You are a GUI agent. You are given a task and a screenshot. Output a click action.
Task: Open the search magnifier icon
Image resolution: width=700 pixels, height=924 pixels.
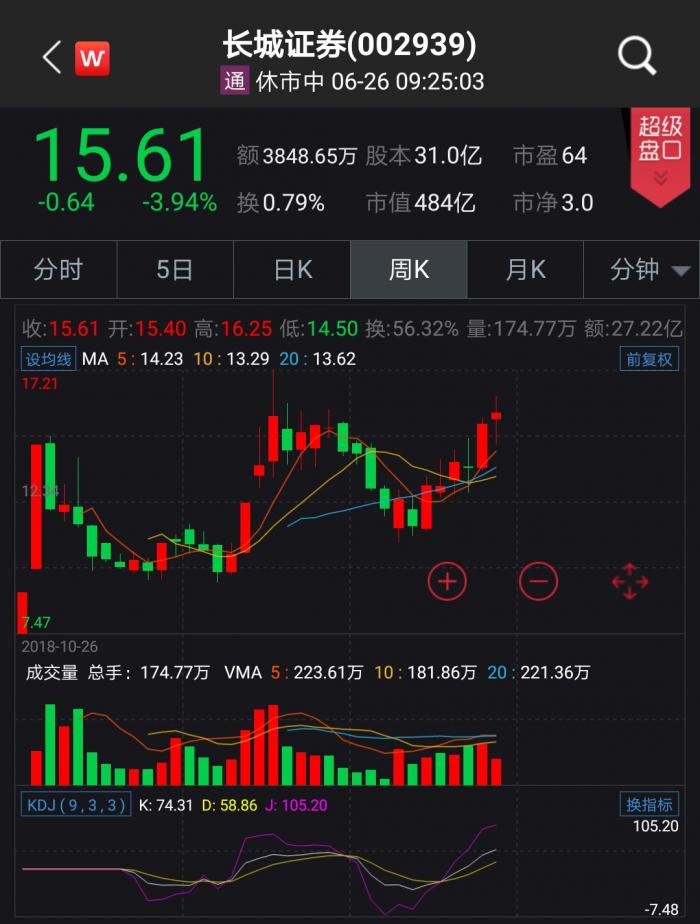(636, 57)
